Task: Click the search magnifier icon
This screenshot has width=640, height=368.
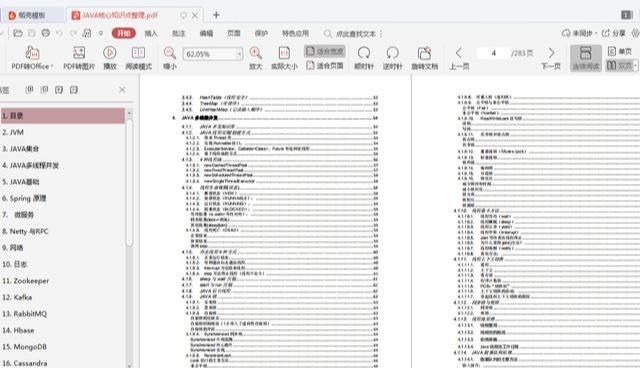Action: (x=327, y=33)
